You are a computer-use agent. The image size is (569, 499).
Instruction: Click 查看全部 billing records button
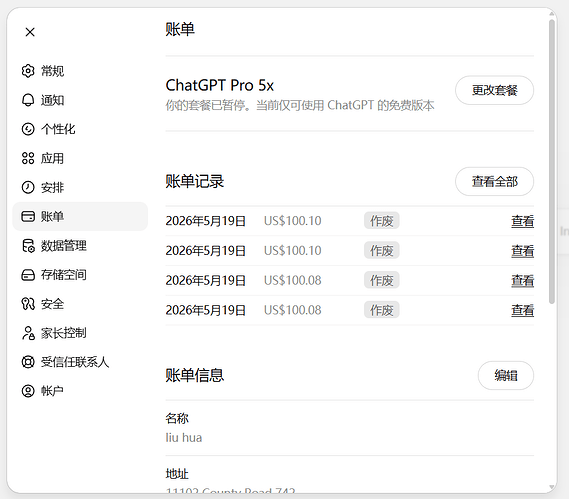494,181
